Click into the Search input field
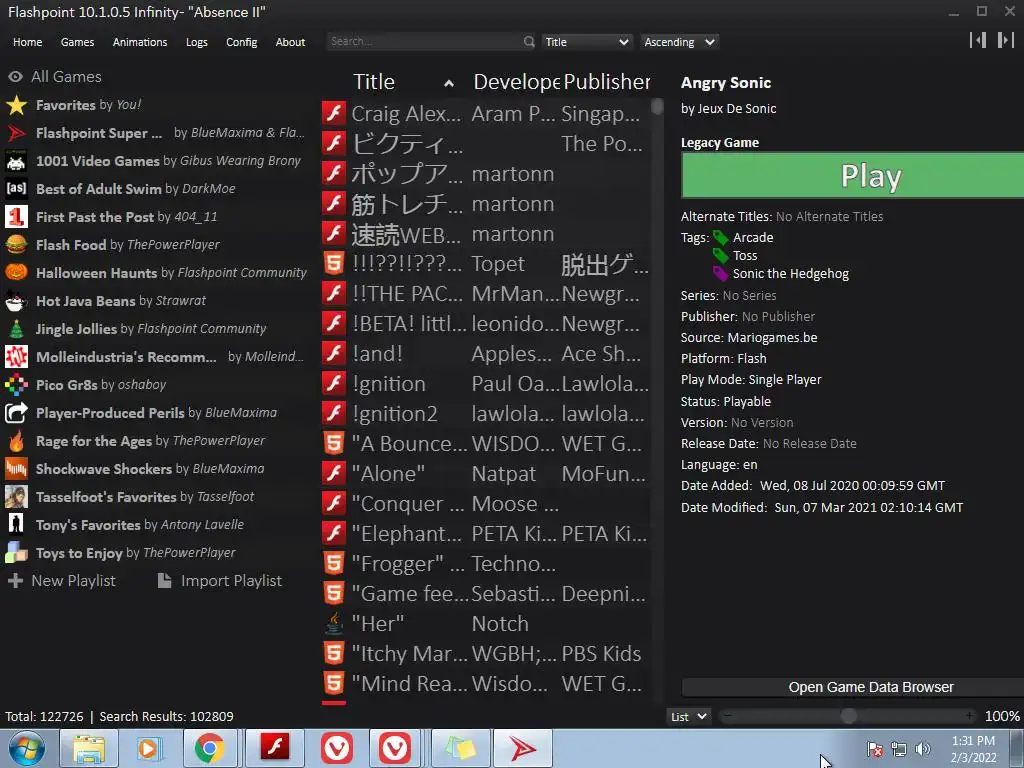 click(424, 42)
